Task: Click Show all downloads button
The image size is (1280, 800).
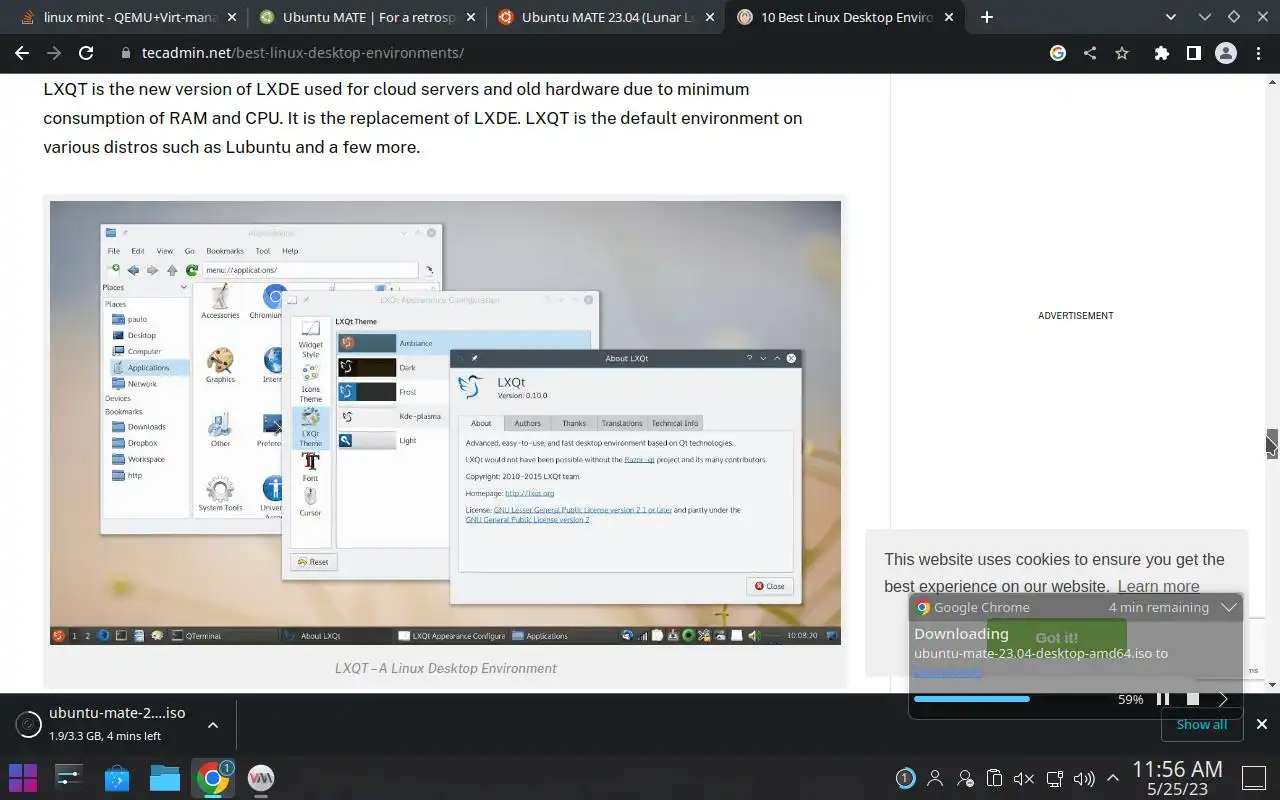Action: pos(1201,724)
